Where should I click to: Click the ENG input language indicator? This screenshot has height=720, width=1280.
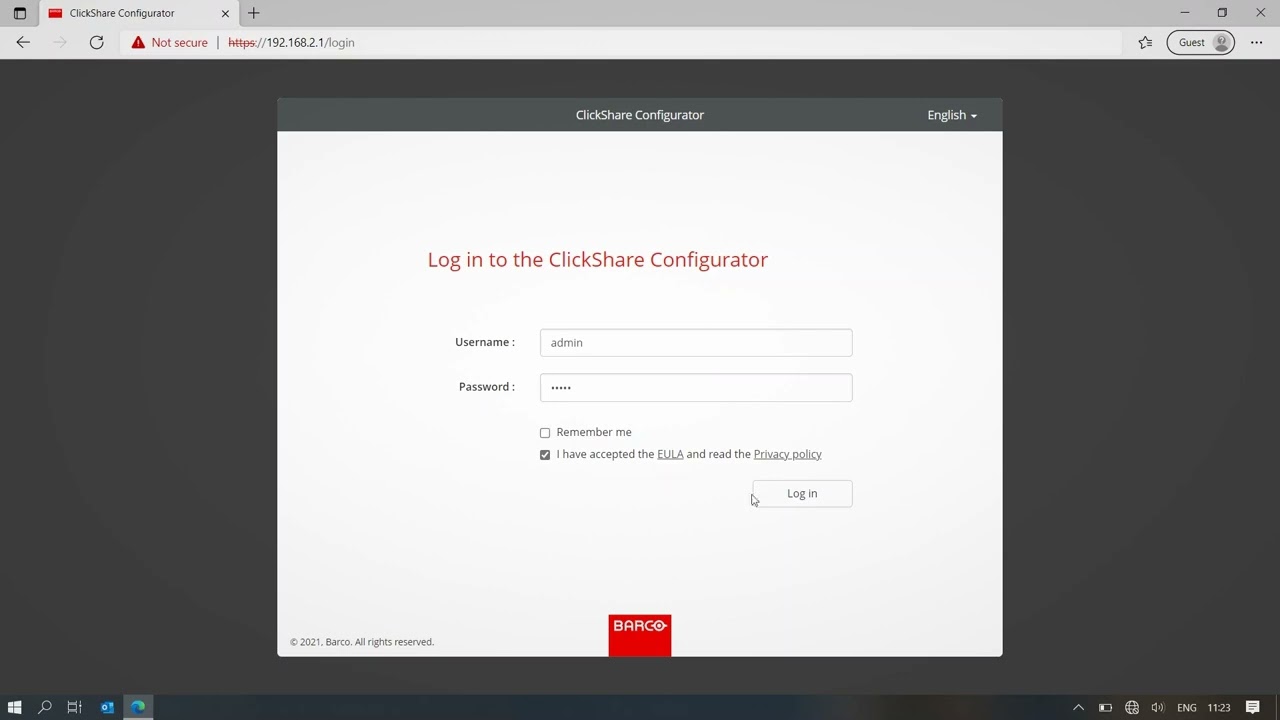point(1187,707)
